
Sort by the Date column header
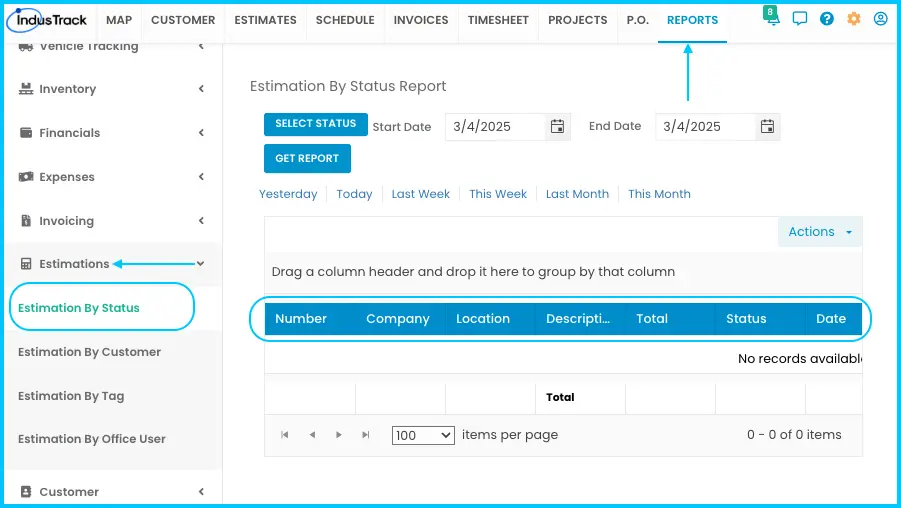pyautogui.click(x=834, y=319)
